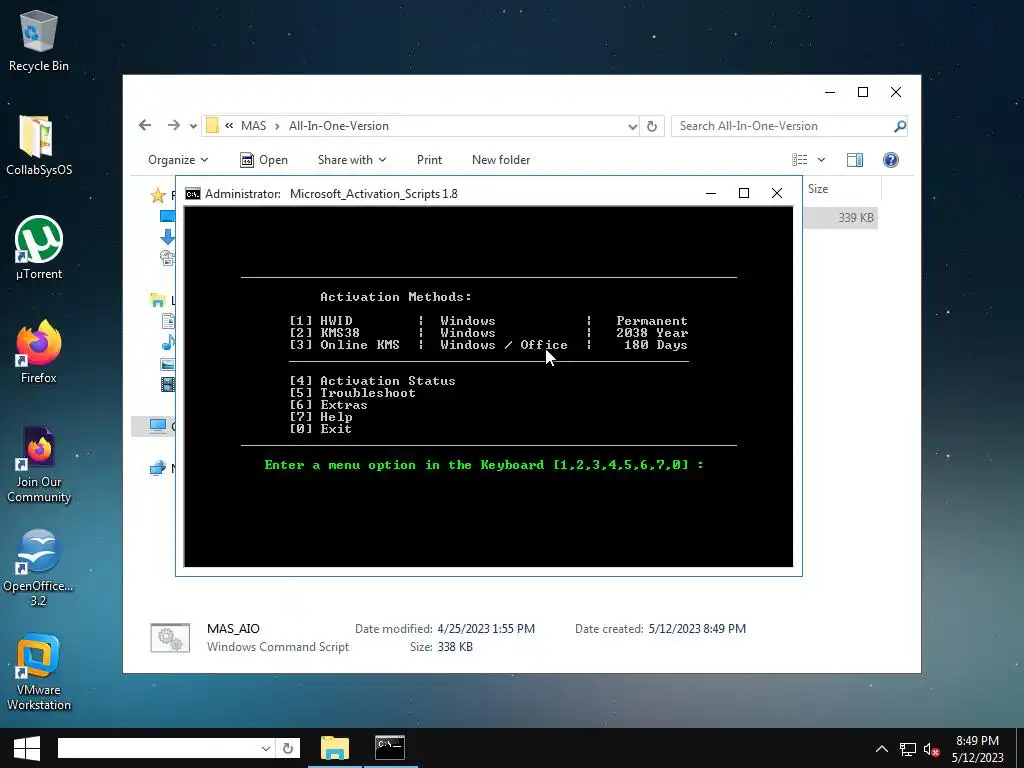
Task: Open muted volume tray icon
Action: click(x=931, y=749)
